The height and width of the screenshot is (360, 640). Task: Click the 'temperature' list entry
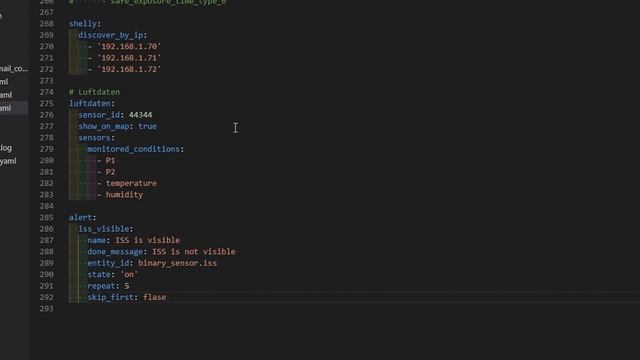tap(131, 183)
